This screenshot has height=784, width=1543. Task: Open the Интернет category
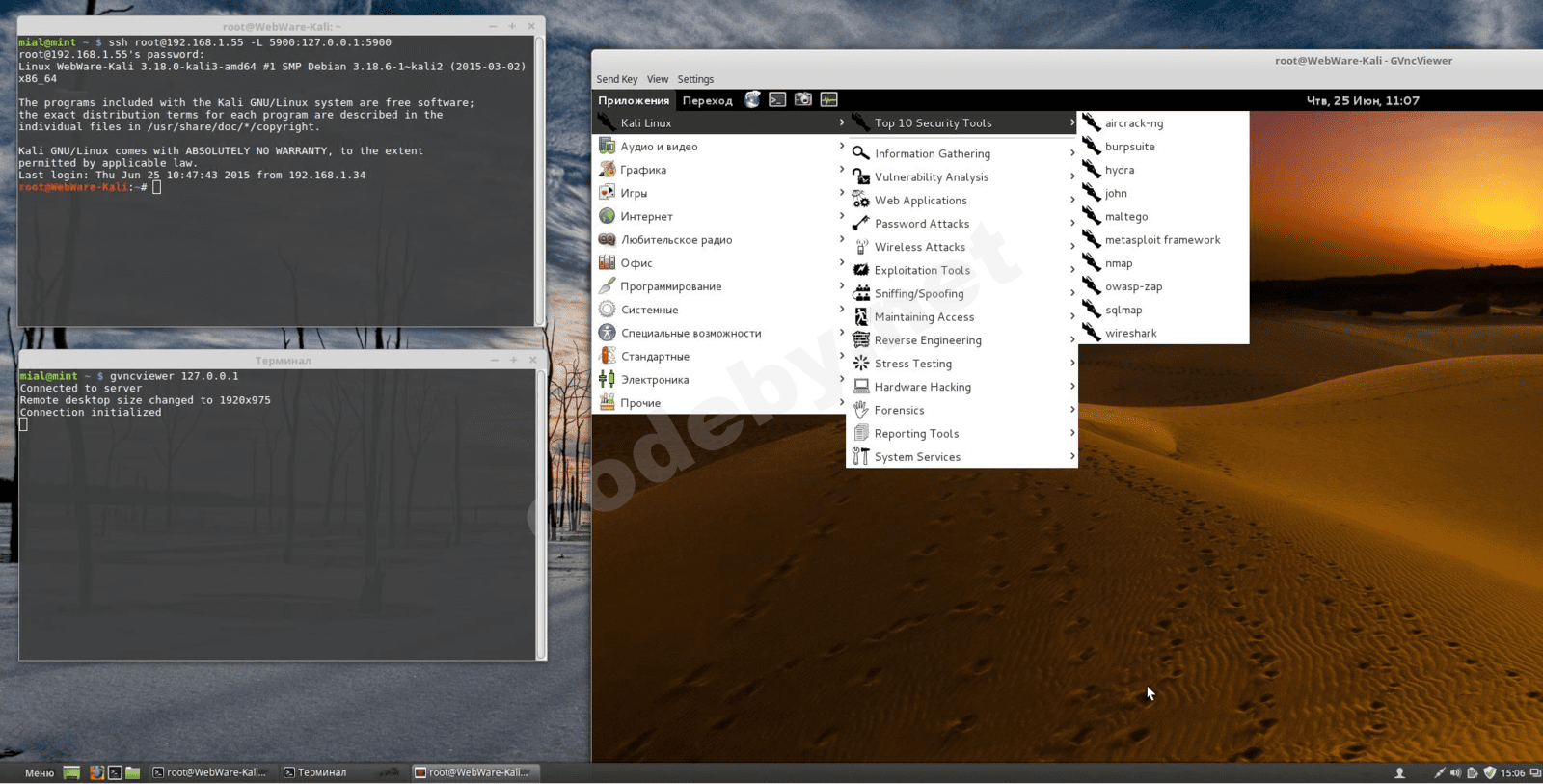pyautogui.click(x=720, y=217)
